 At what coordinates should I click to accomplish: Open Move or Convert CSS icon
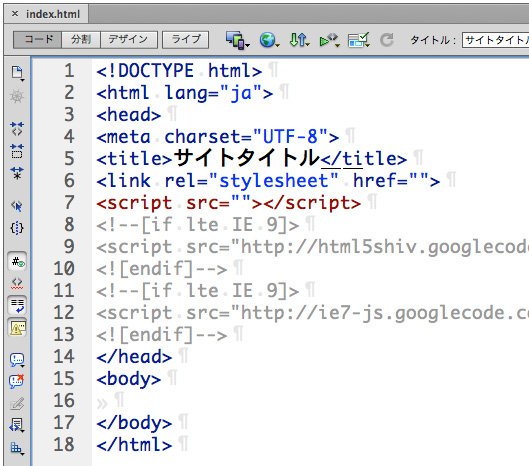pos(17,448)
